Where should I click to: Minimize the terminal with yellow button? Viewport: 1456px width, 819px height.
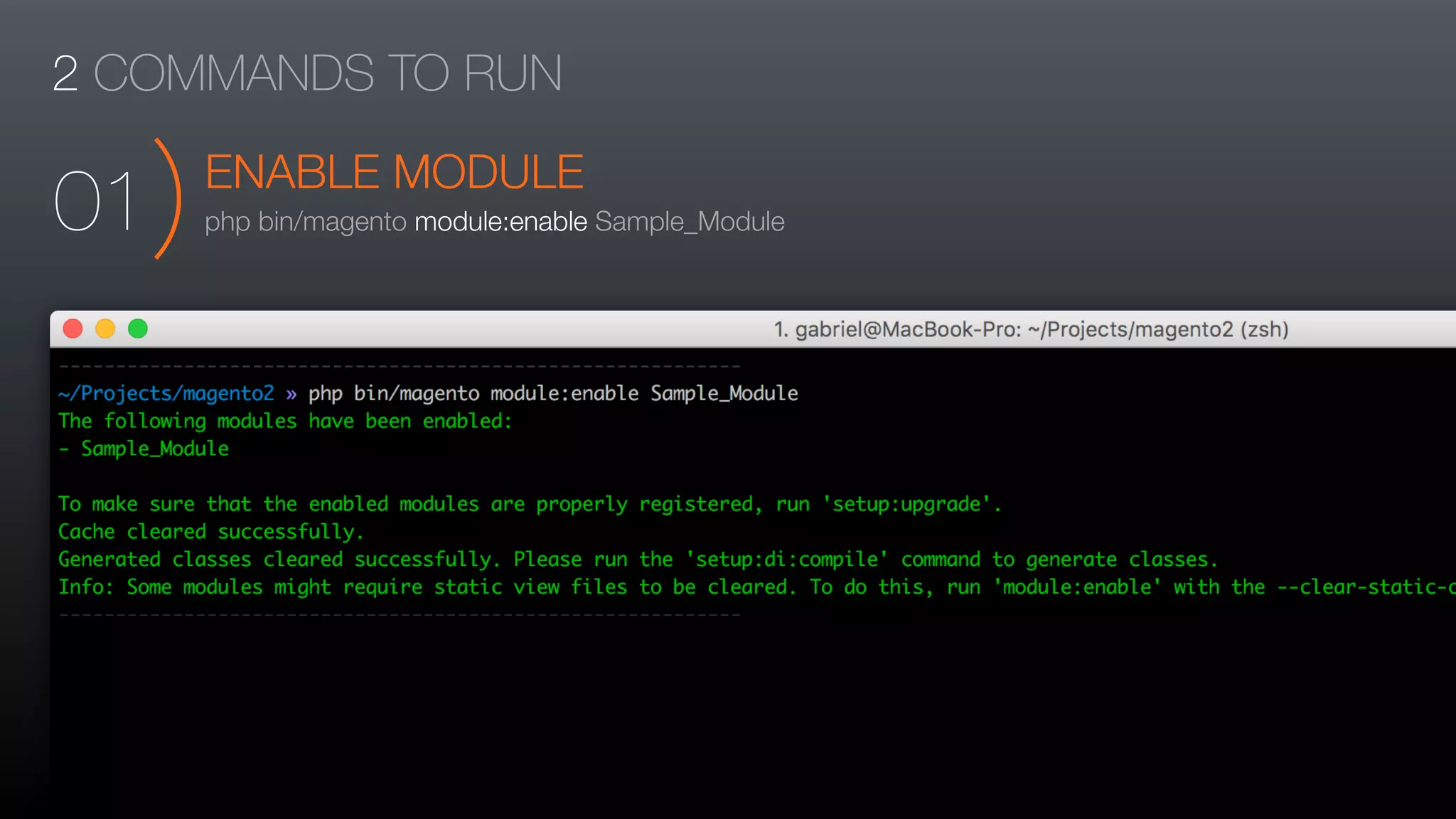pos(105,328)
